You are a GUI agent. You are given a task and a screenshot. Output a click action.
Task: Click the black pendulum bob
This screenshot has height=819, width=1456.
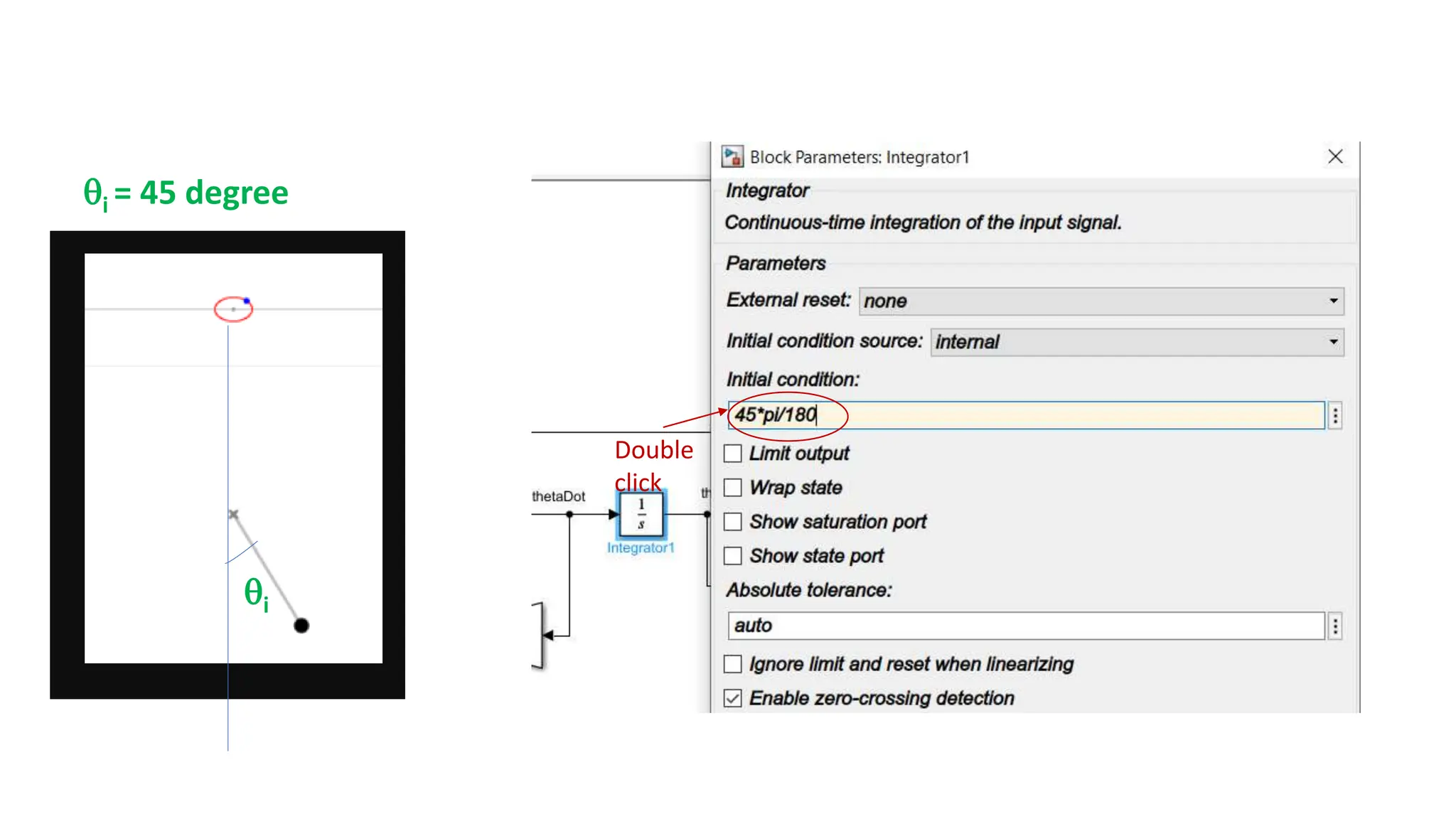[x=301, y=626]
